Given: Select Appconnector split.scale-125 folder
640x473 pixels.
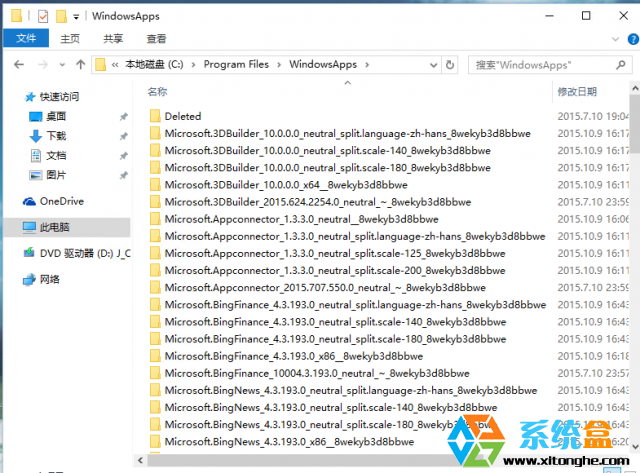Looking at the screenshot, I should coord(335,253).
